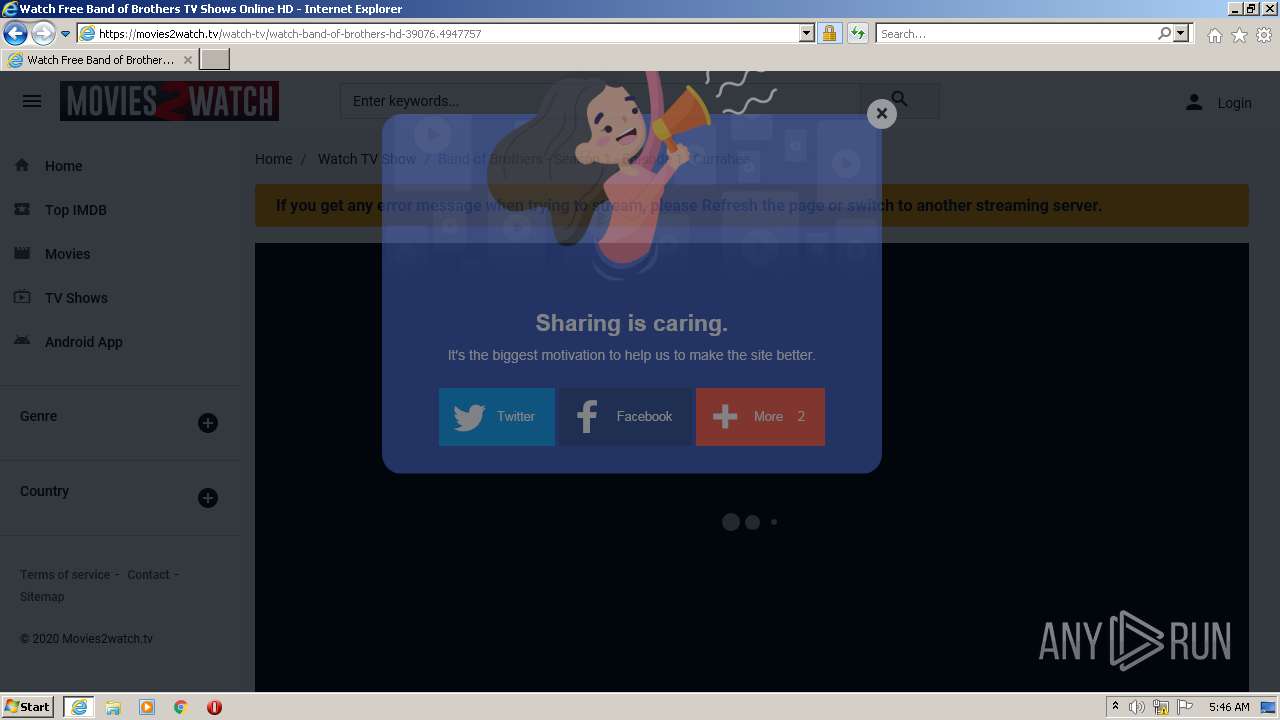The height and width of the screenshot is (720, 1280).
Task: Click the network tray icon
Action: [1161, 707]
